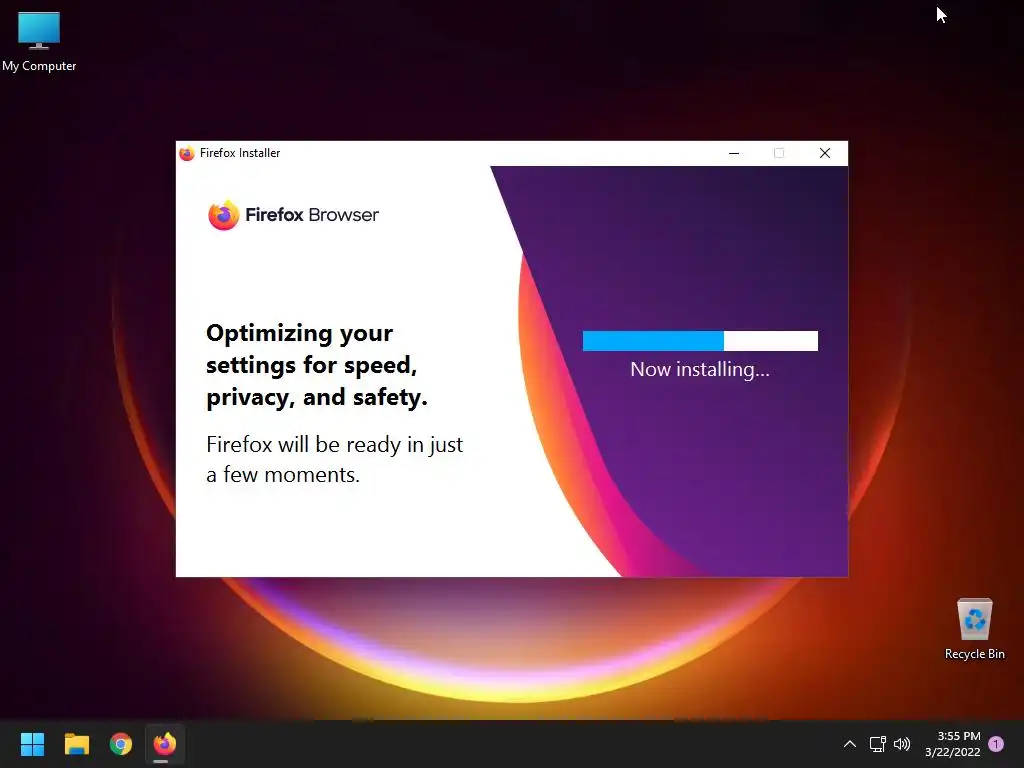This screenshot has height=768, width=1024.
Task: Click the Firefox Browser logo in the installer
Action: pos(293,215)
